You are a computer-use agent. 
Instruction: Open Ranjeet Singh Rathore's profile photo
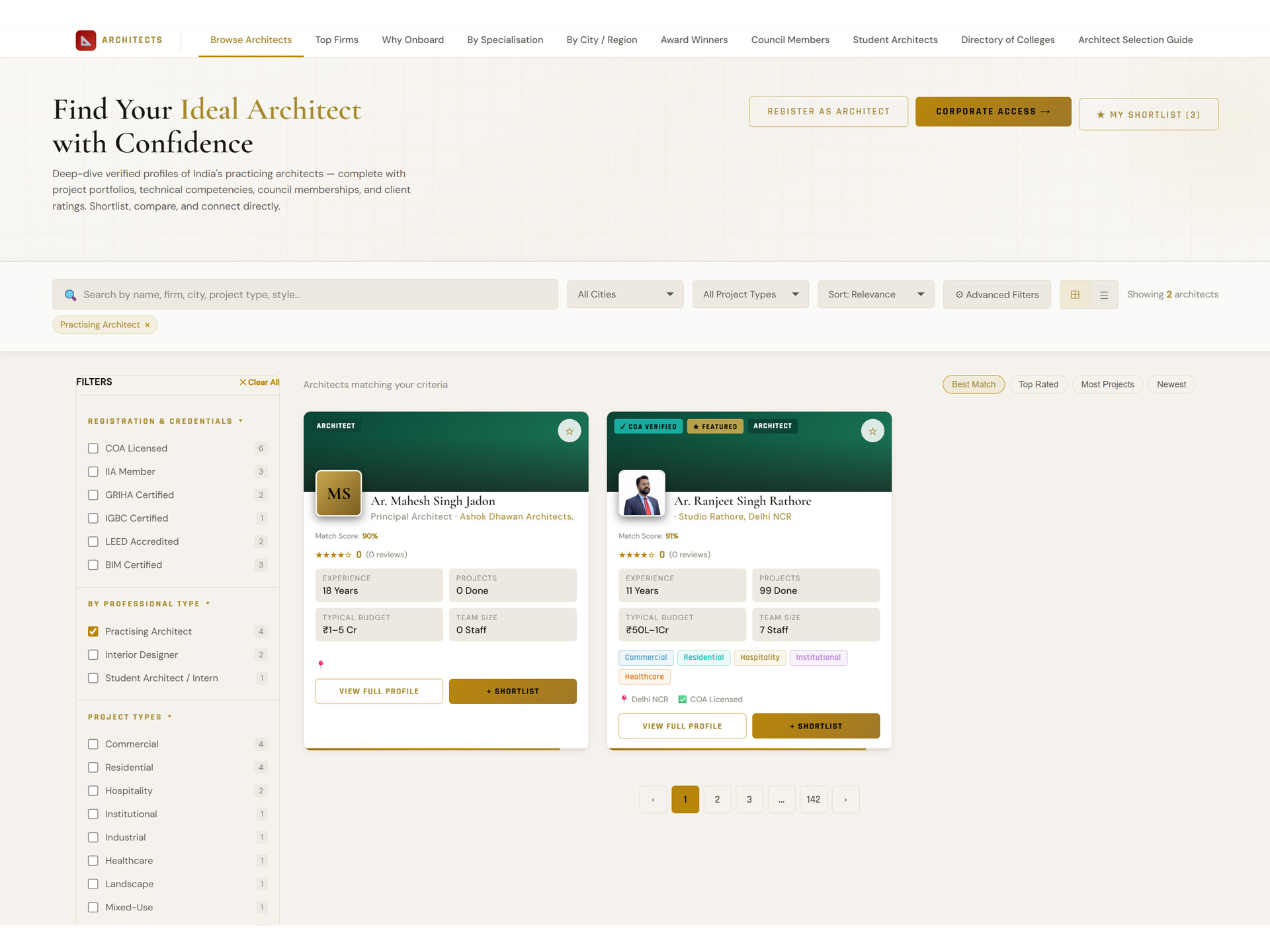(x=642, y=493)
